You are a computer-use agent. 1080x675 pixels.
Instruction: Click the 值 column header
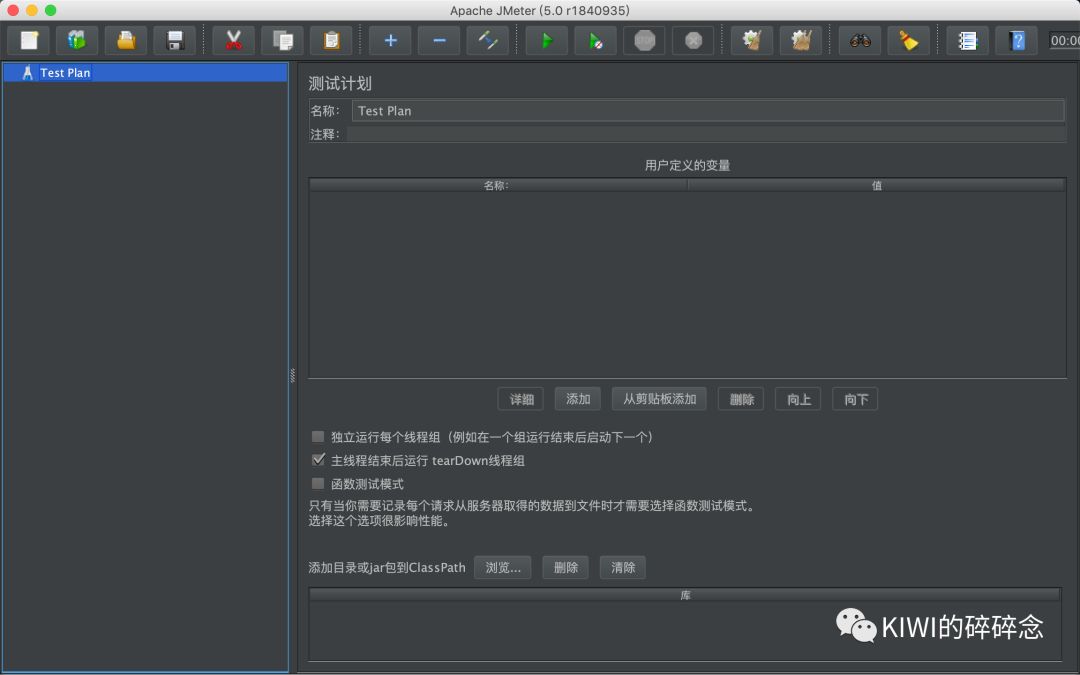[x=876, y=185]
